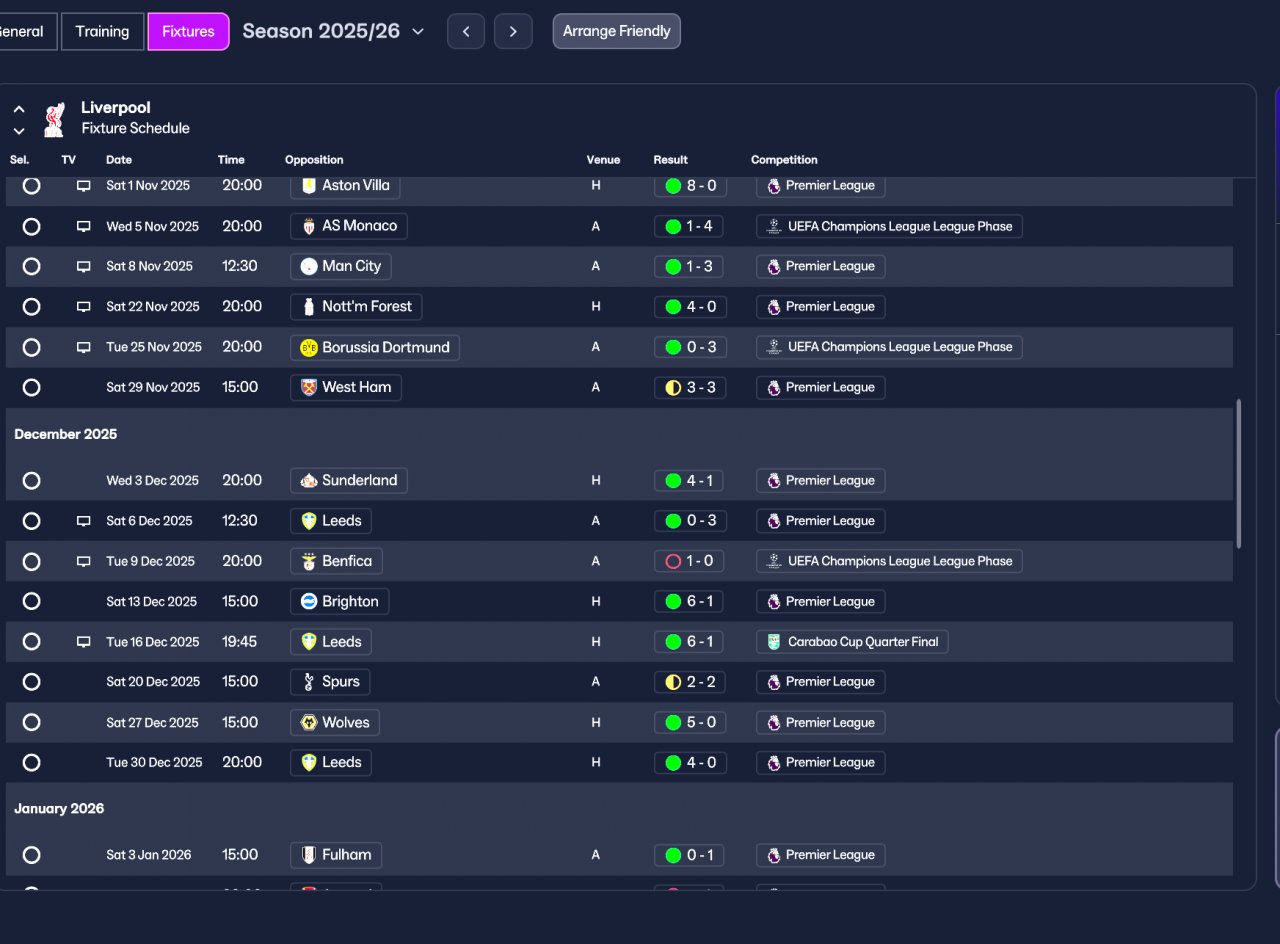Click the Wolves club badge
This screenshot has width=1280, height=944.
(309, 722)
